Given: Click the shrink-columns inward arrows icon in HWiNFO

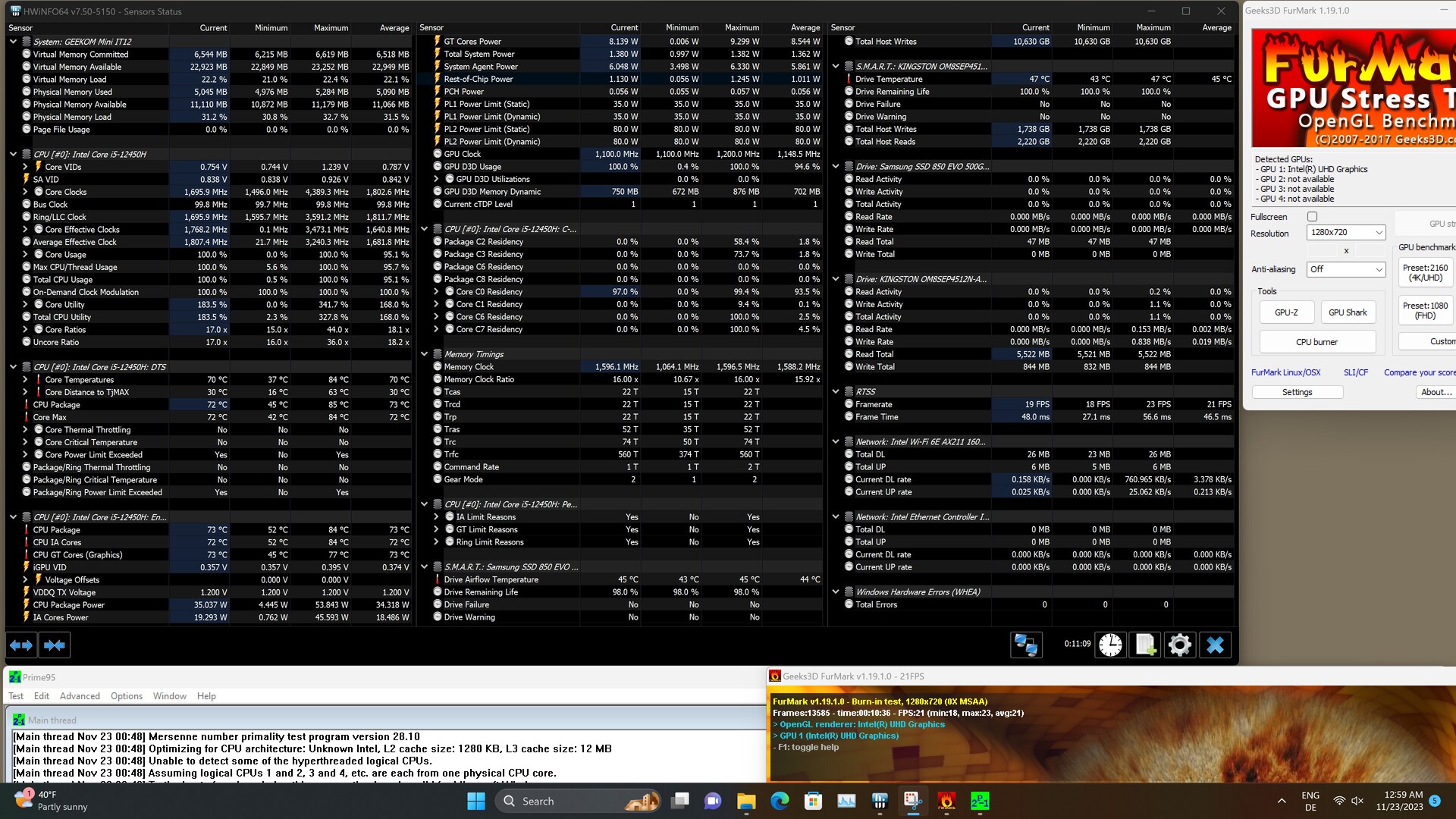Looking at the screenshot, I should 55,645.
